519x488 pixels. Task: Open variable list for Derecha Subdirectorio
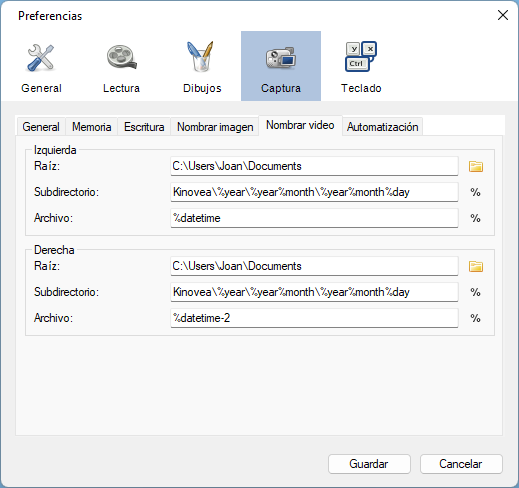pos(475,292)
